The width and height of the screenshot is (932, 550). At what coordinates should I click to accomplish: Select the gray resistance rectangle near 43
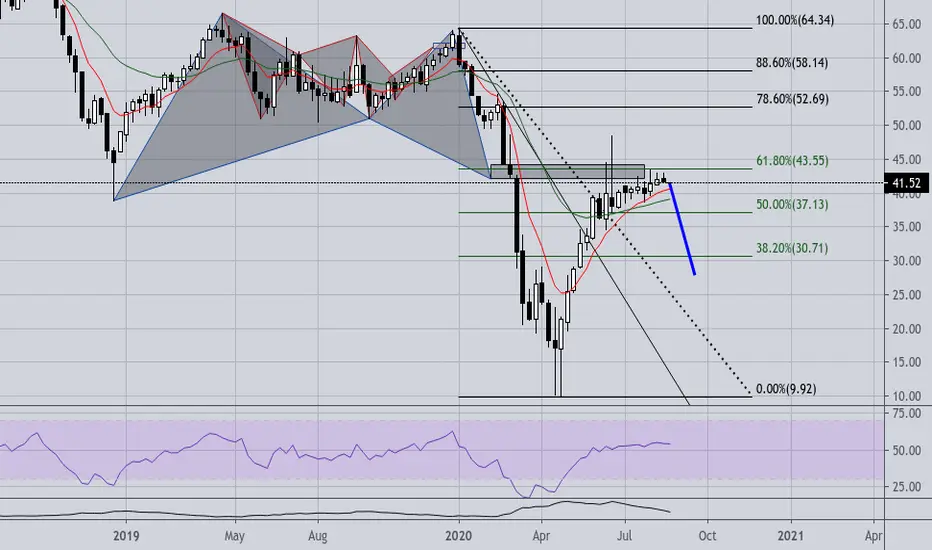(567, 171)
